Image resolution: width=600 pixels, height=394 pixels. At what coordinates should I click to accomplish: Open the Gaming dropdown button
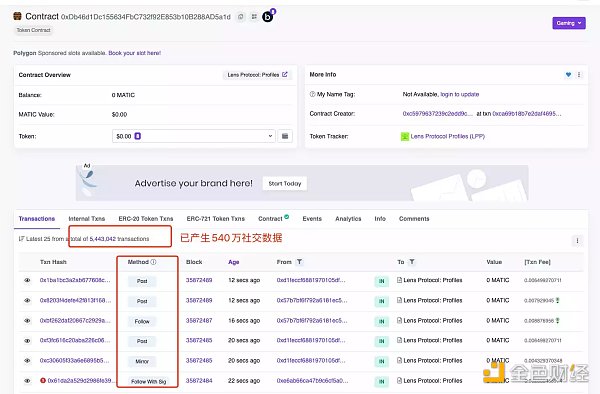pyautogui.click(x=569, y=23)
